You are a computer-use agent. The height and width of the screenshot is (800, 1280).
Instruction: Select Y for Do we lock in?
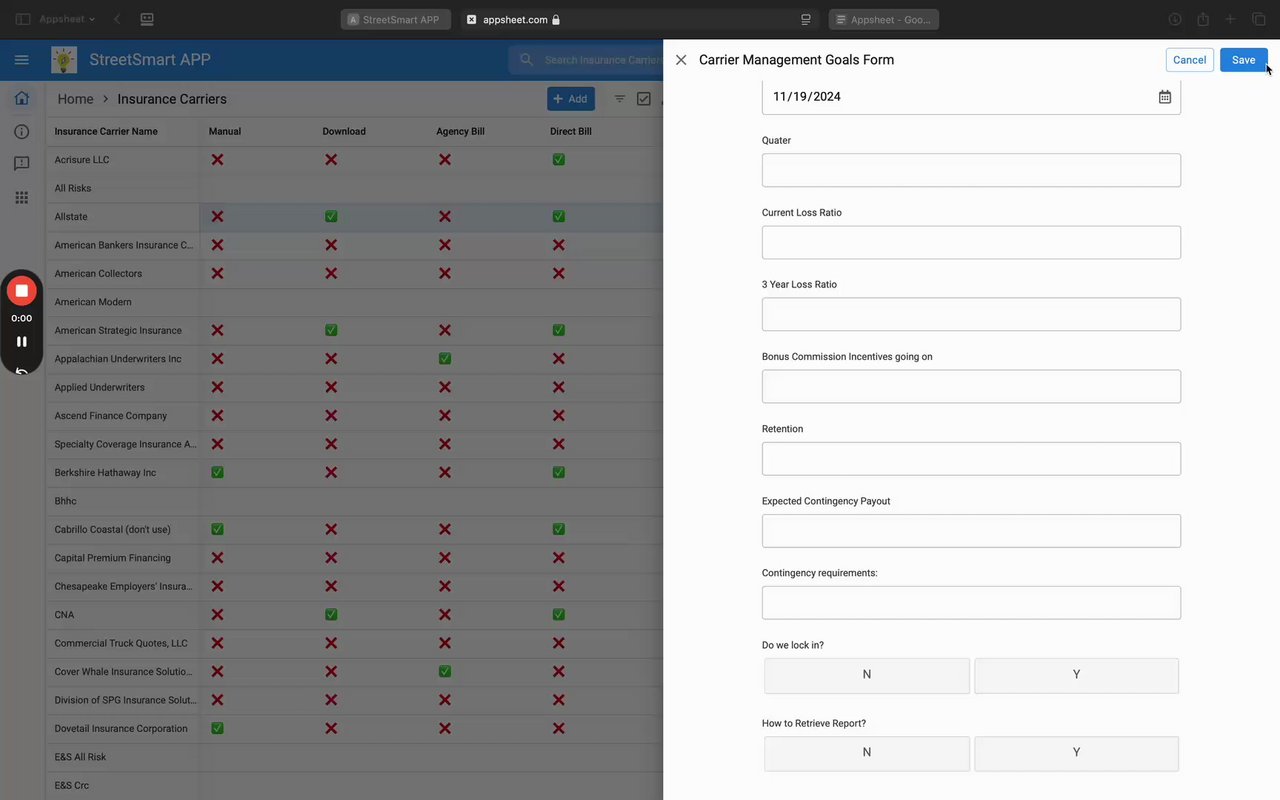pos(1076,675)
